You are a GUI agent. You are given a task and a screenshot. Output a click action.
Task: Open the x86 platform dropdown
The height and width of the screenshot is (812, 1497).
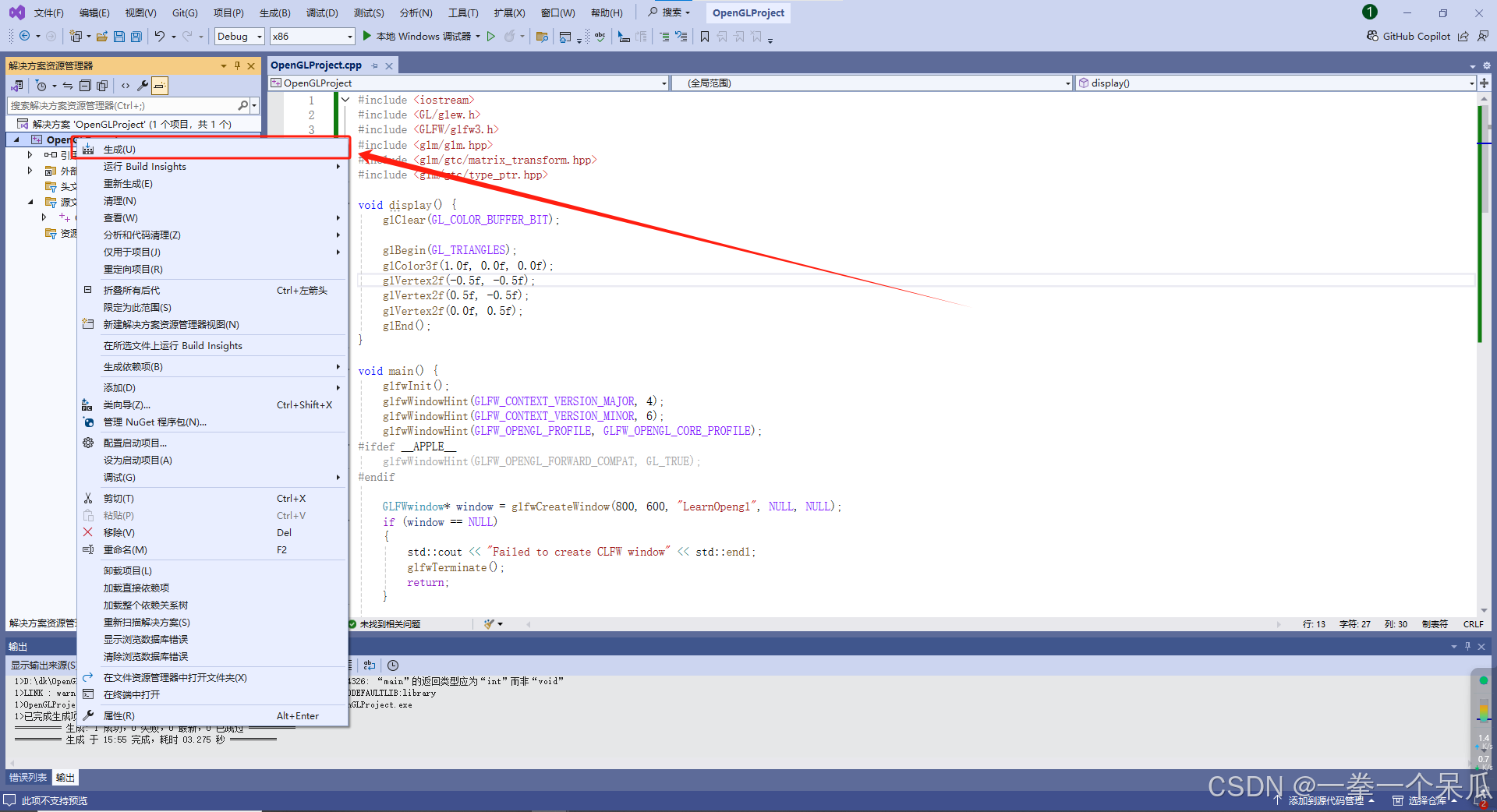tap(312, 36)
